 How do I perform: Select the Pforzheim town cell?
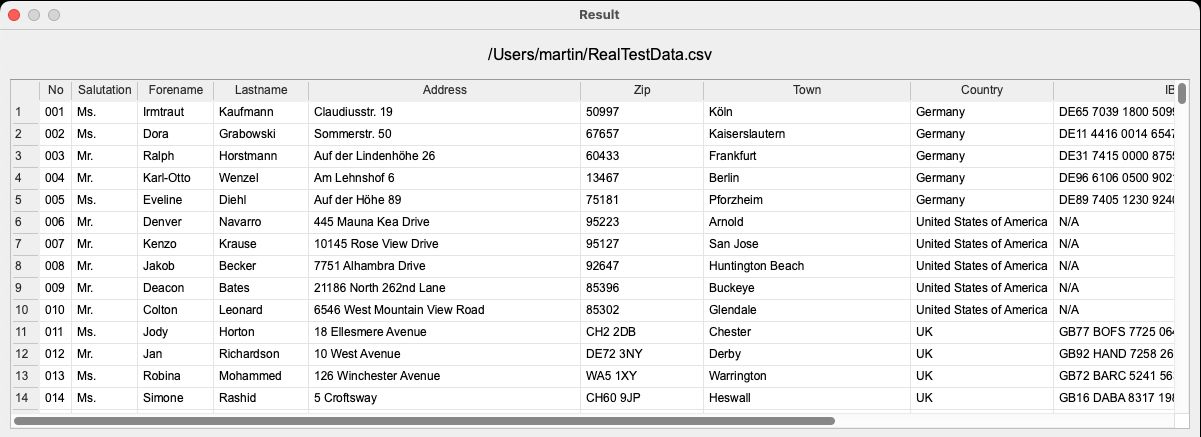coord(806,200)
